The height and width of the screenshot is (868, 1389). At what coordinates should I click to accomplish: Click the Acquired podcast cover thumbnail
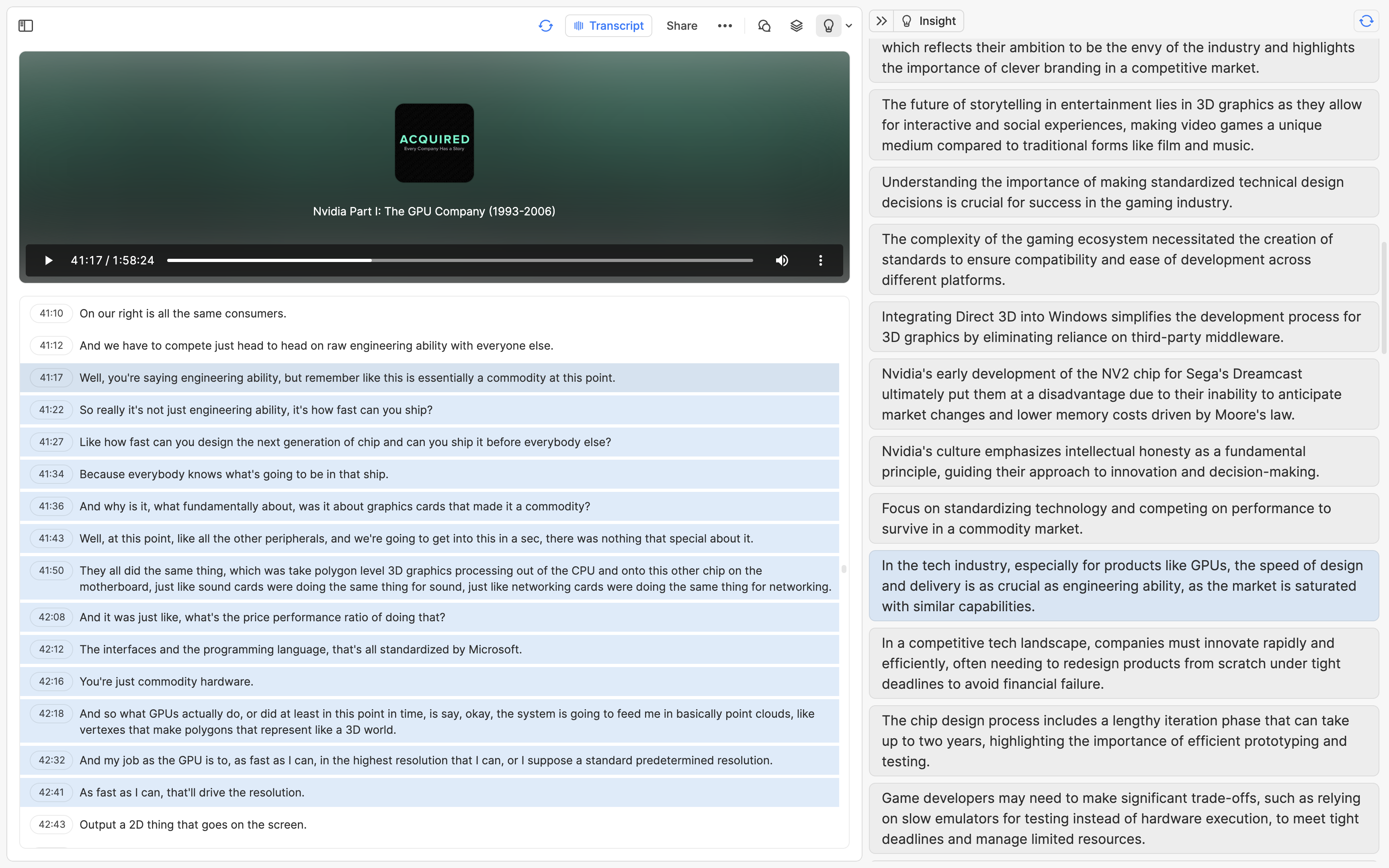pos(434,143)
